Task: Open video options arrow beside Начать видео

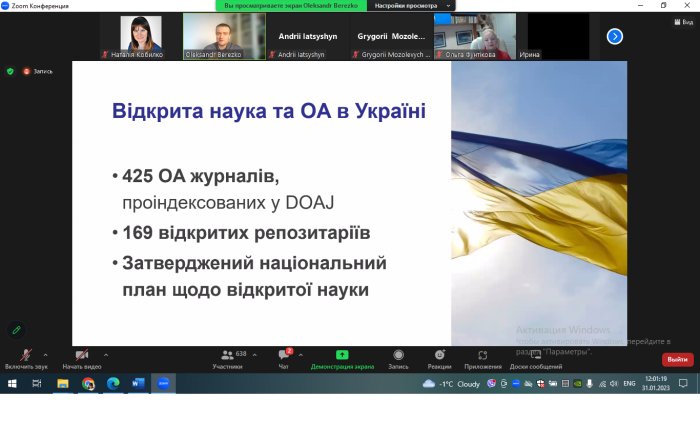Action: click(x=106, y=355)
